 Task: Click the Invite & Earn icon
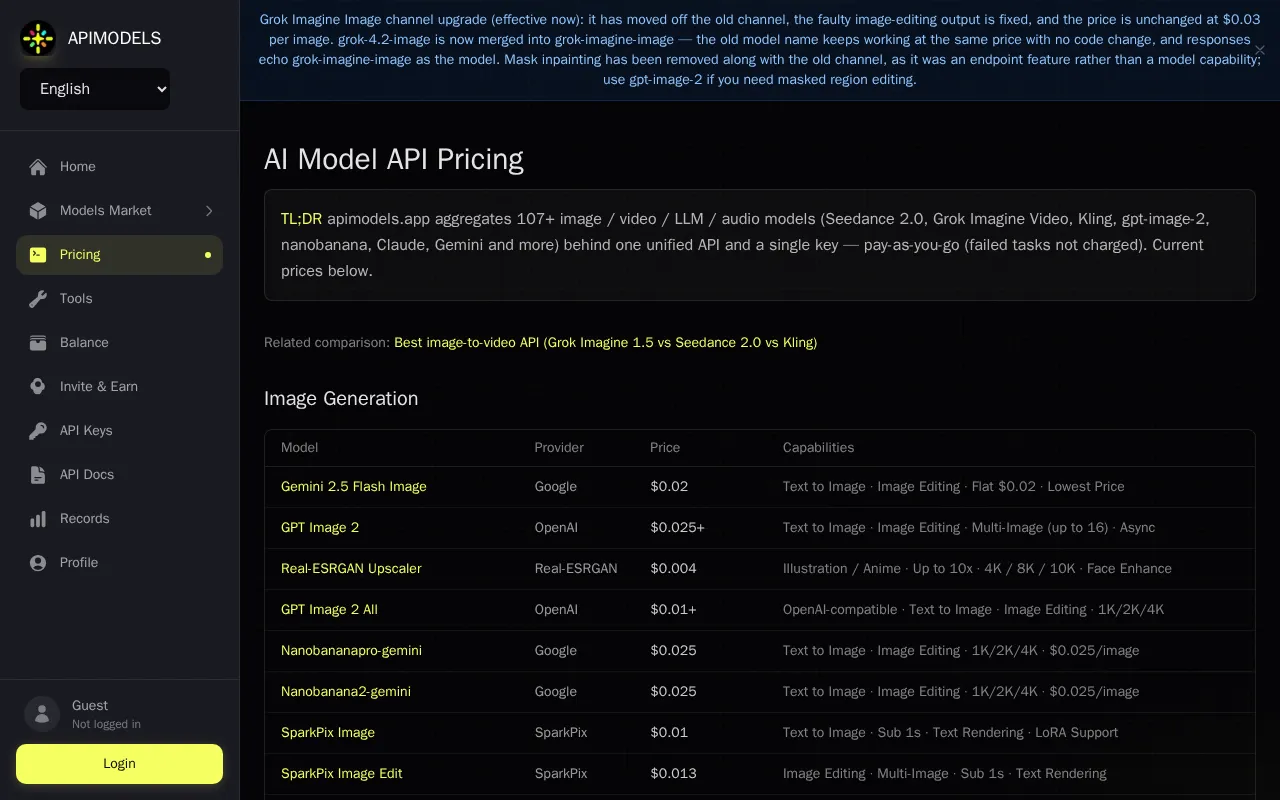[x=38, y=387]
